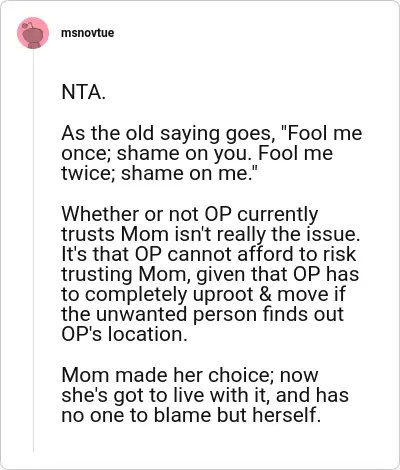Click the line 'the unwanted person finds out'
The height and width of the screenshot is (470, 400).
(202, 314)
